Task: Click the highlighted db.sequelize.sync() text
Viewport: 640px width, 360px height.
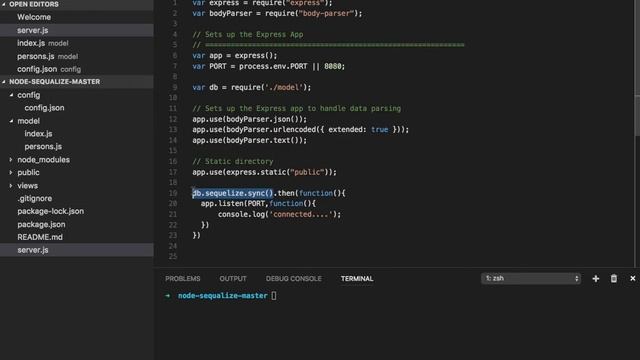Action: pyautogui.click(x=233, y=193)
